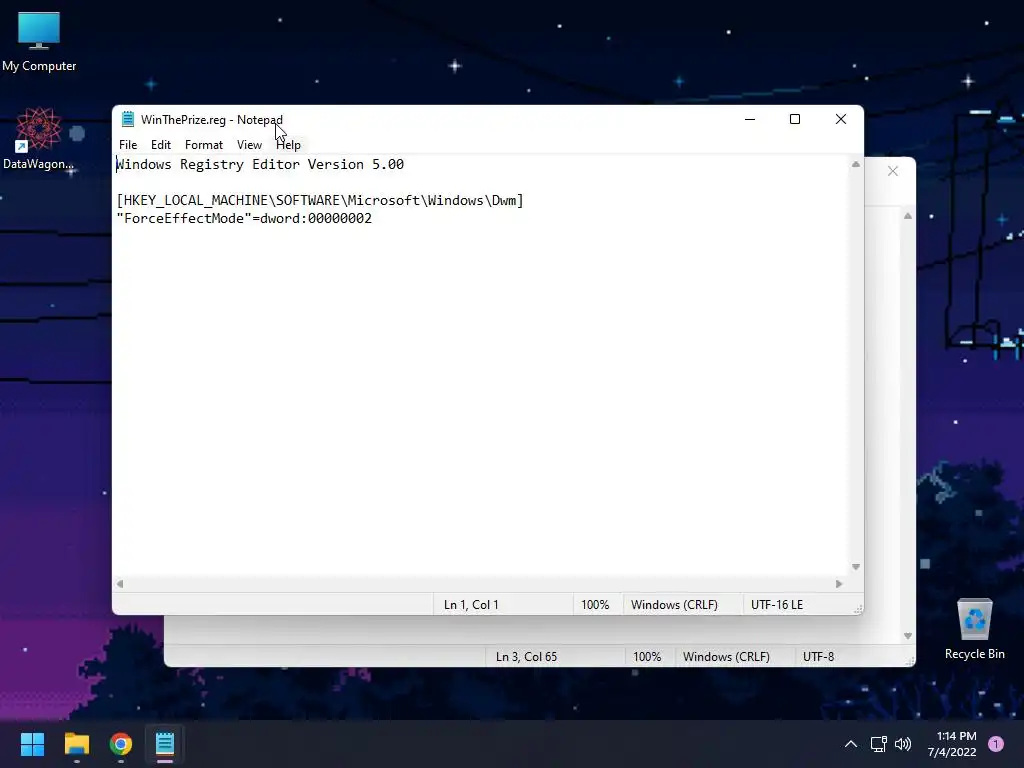Open the Edit menu
This screenshot has height=768, width=1024.
point(161,145)
